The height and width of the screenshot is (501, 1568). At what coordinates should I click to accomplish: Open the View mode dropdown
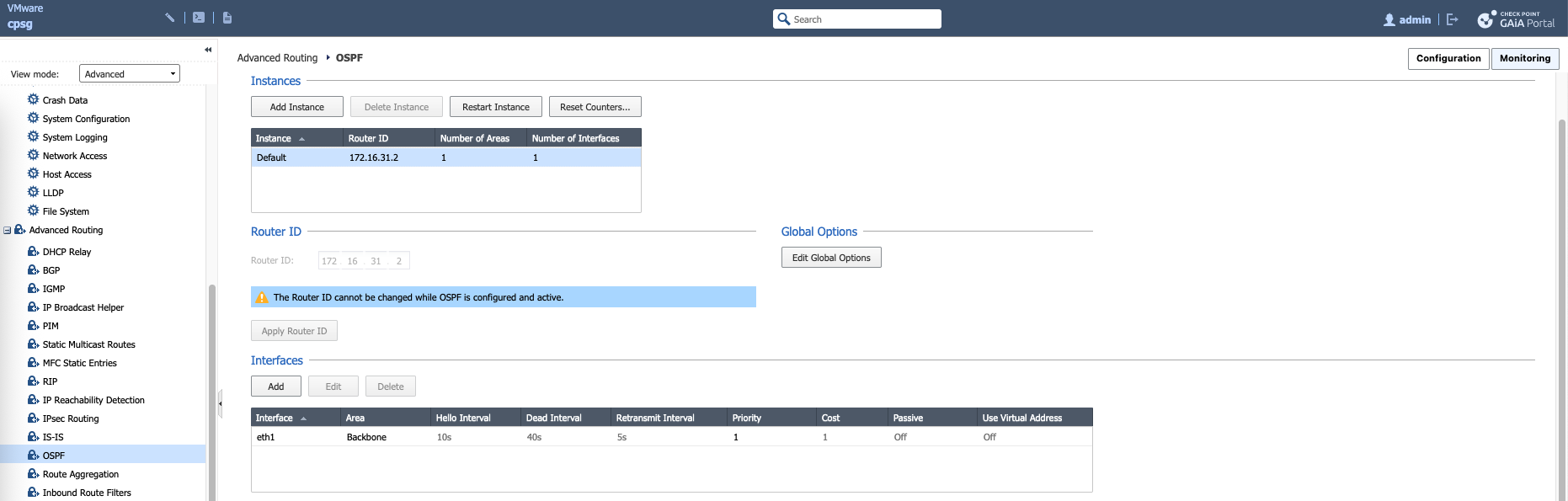click(x=130, y=74)
